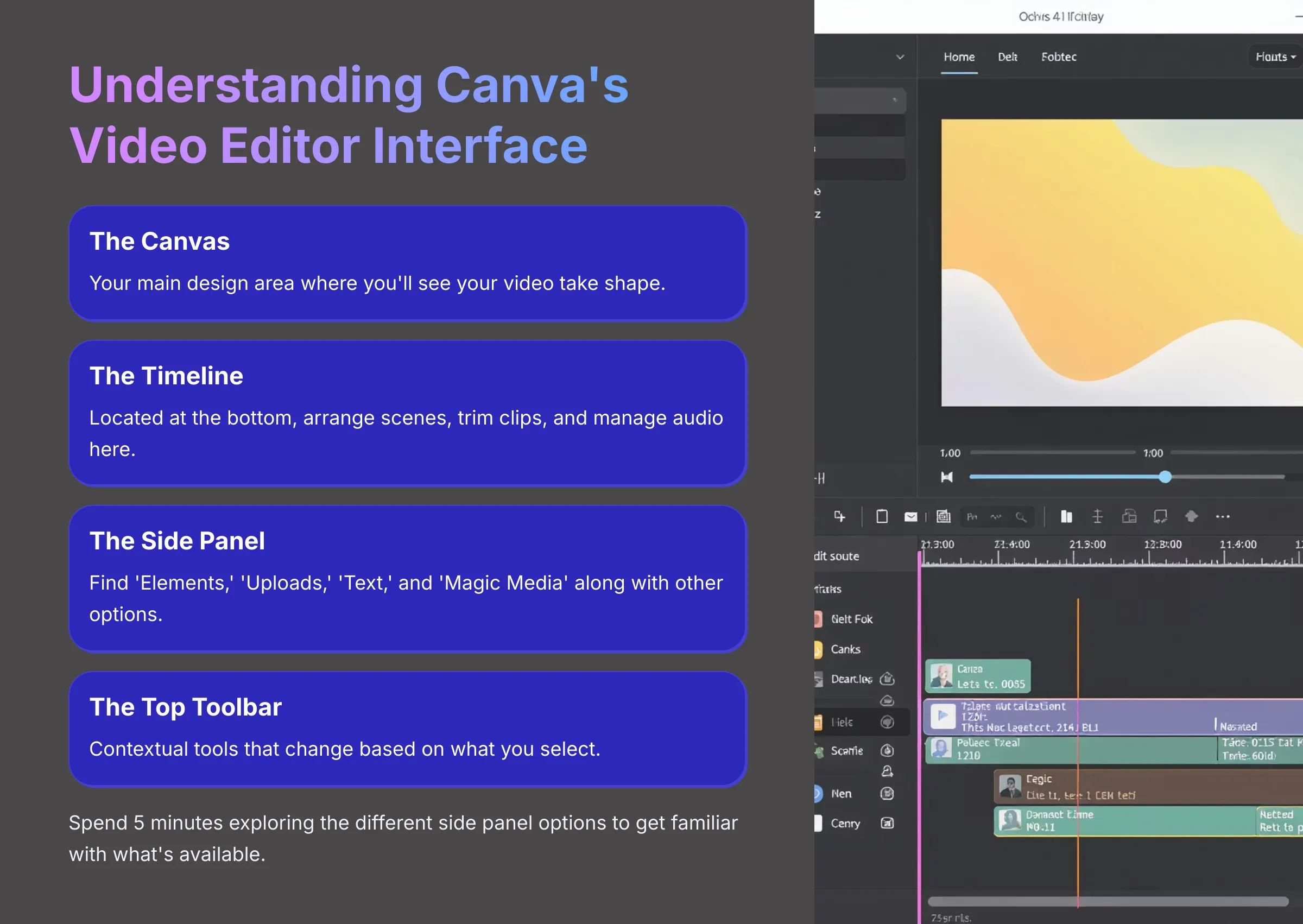This screenshot has width=1303, height=924.
Task: Switch to the Delt tab
Action: [1008, 57]
